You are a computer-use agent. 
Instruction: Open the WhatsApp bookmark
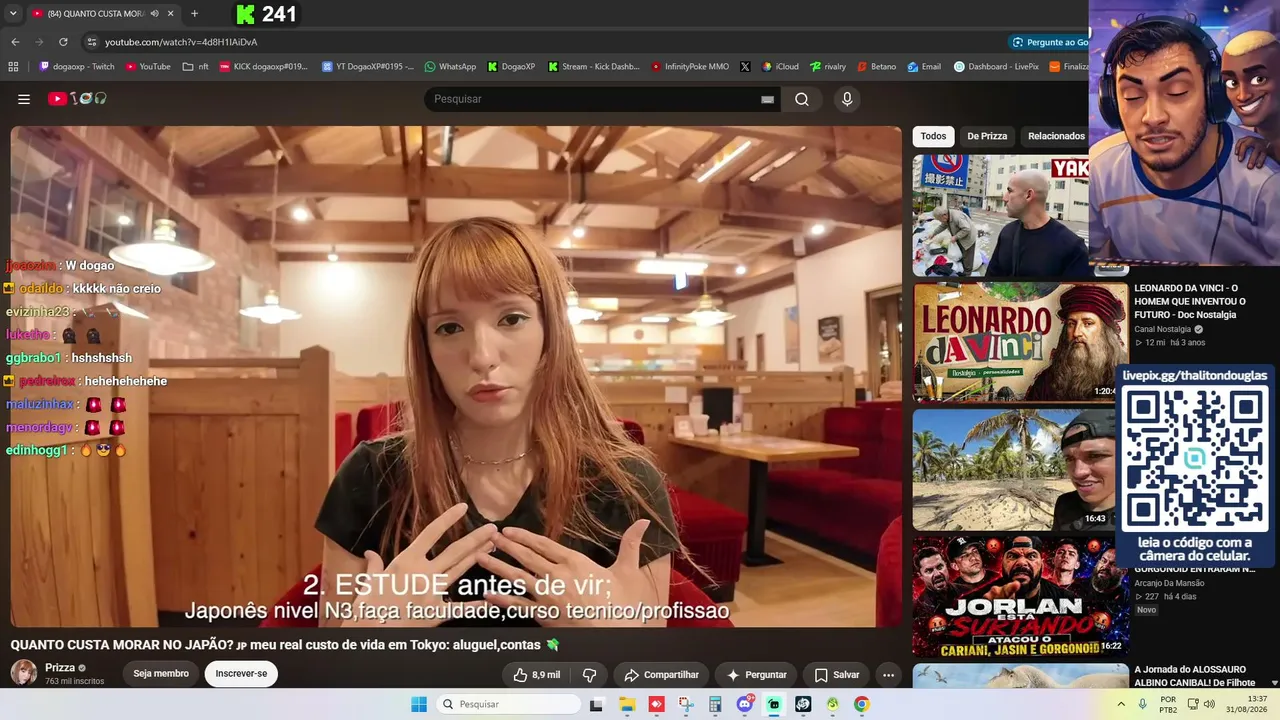tap(450, 67)
